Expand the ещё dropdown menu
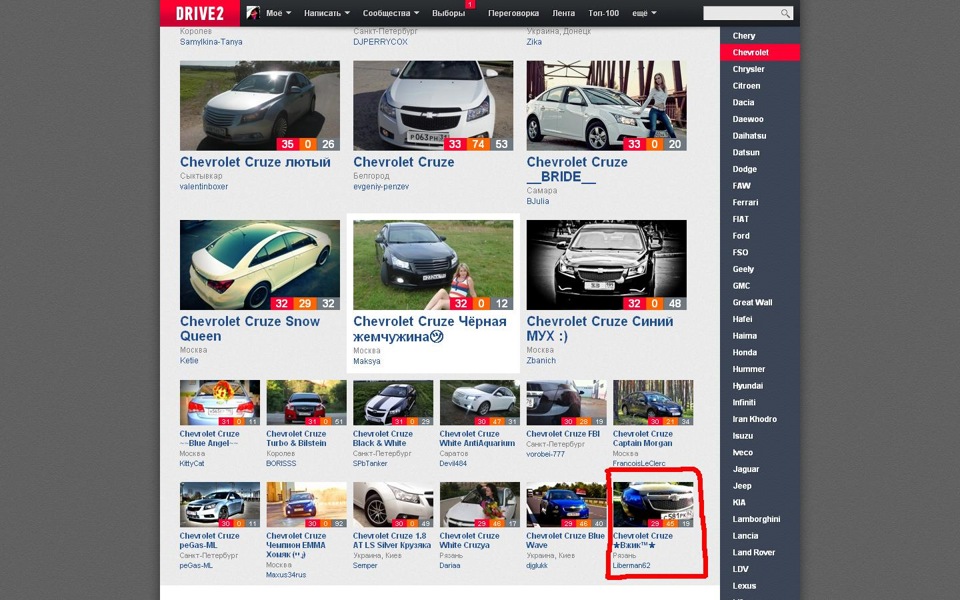Screen dimensions: 960x600 [644, 13]
